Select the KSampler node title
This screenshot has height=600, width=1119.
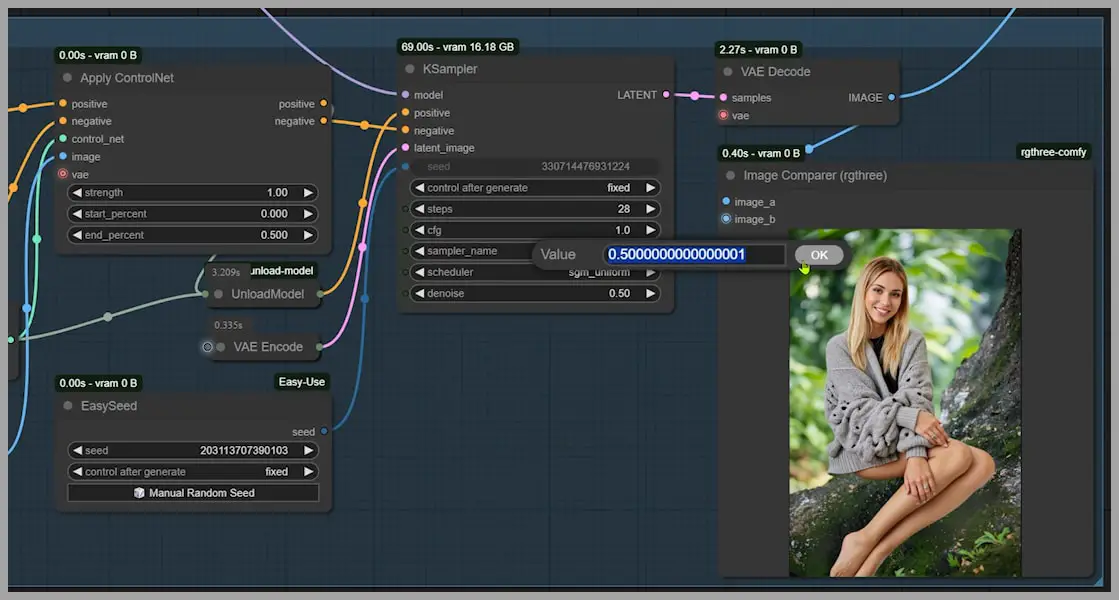[x=450, y=69]
